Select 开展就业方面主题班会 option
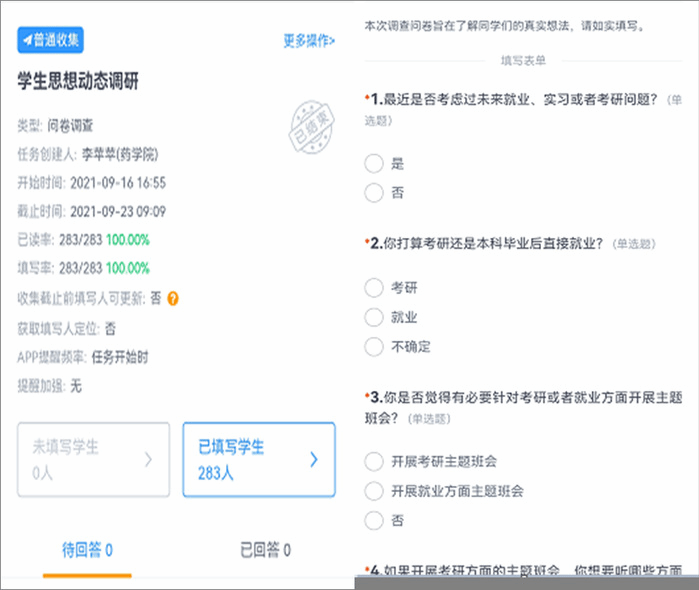The width and height of the screenshot is (699, 590). 374,491
